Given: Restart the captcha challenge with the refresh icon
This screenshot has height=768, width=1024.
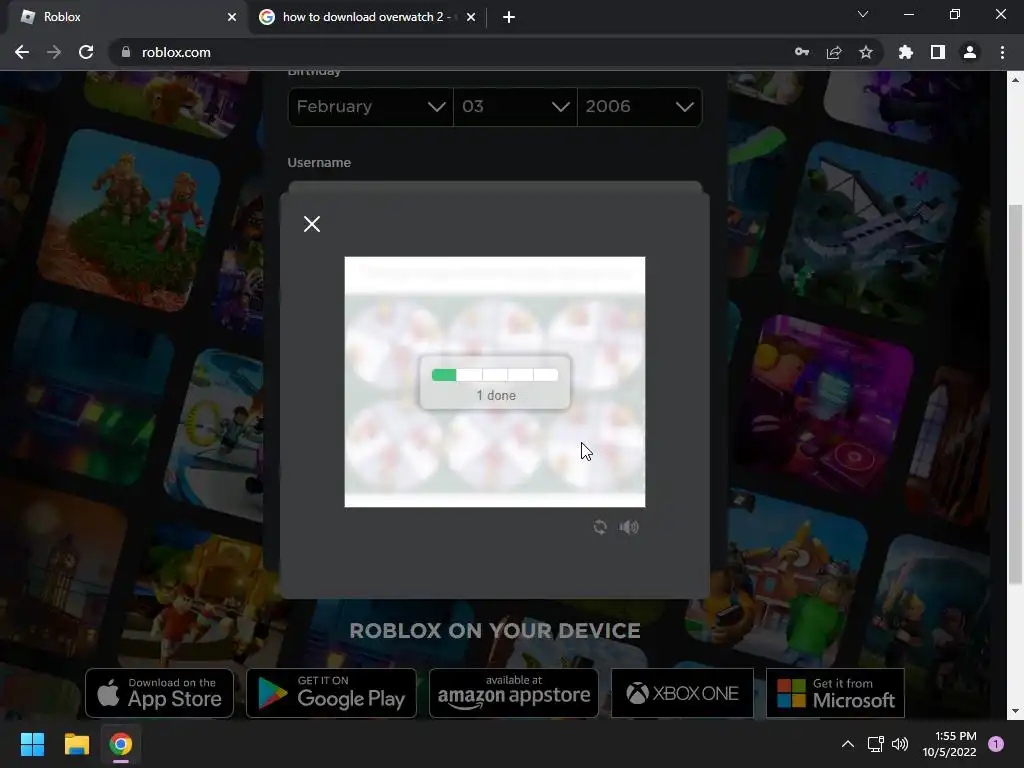Looking at the screenshot, I should 600,527.
